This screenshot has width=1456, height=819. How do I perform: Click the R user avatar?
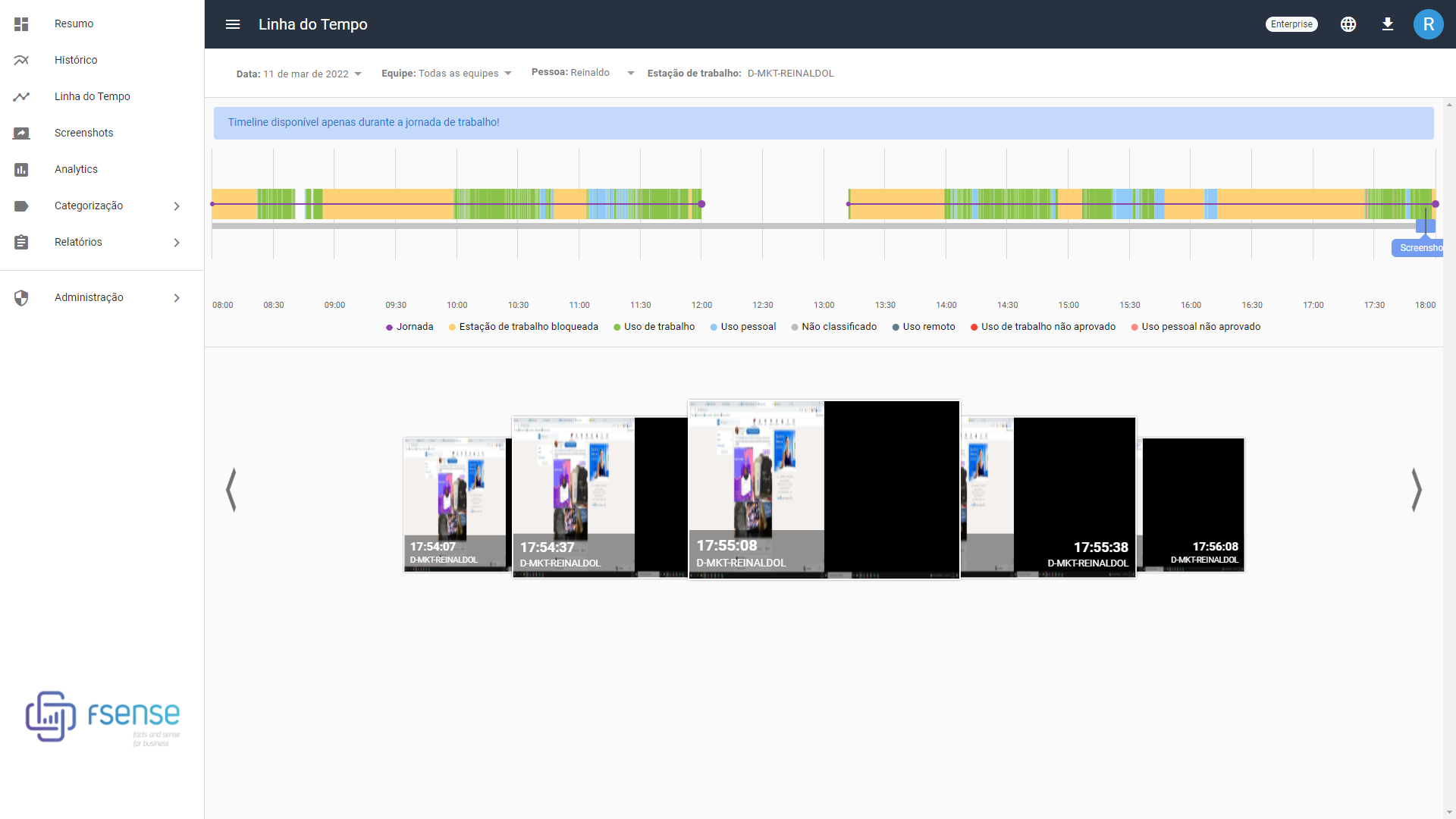[1429, 24]
